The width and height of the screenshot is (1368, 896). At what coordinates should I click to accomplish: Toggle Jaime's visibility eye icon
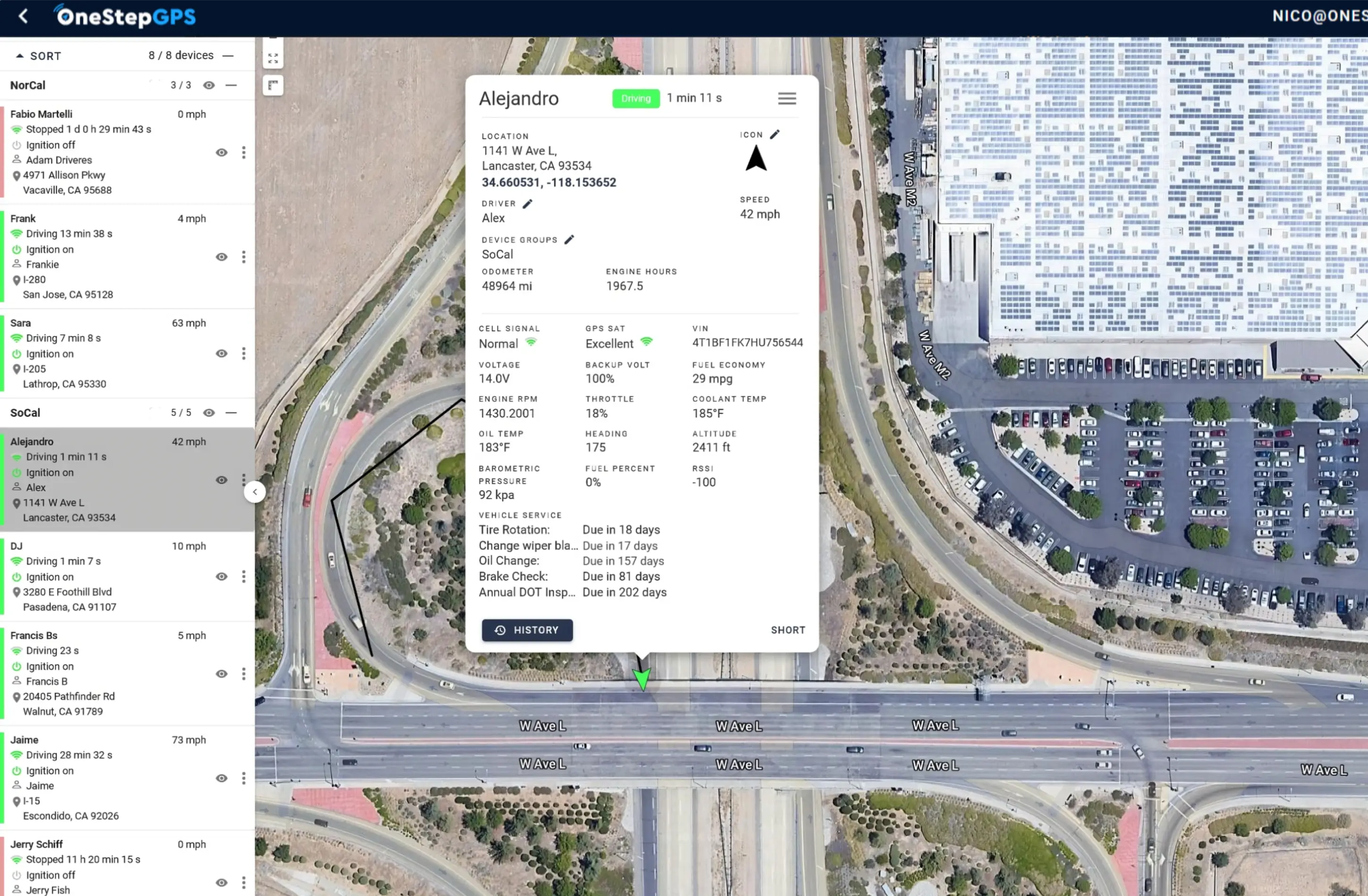pos(221,778)
